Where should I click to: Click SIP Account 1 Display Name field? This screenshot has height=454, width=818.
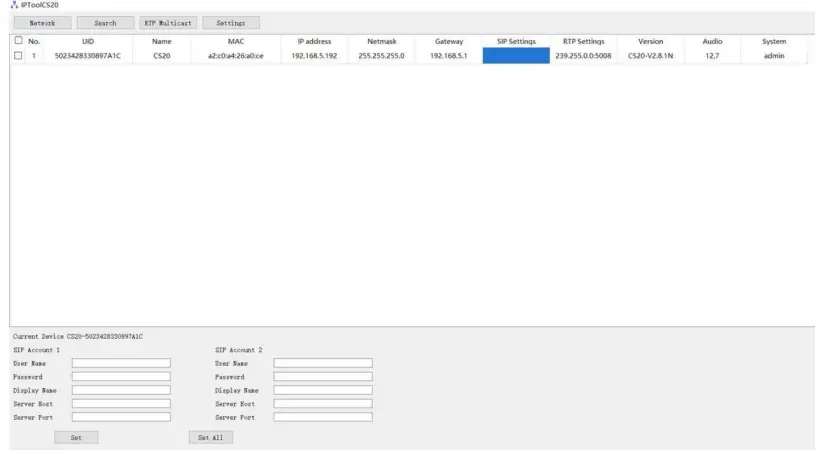[121, 390]
